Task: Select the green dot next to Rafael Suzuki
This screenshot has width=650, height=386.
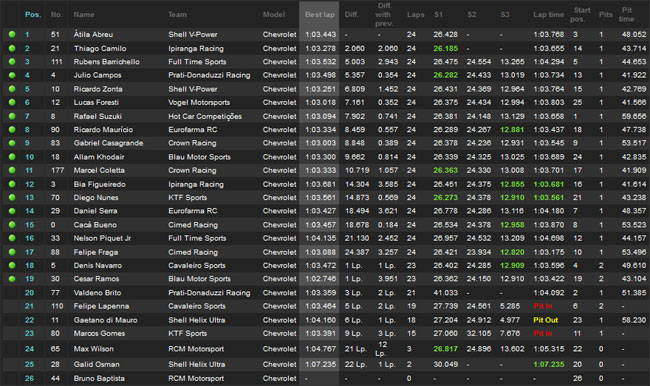Action: pyautogui.click(x=12, y=116)
